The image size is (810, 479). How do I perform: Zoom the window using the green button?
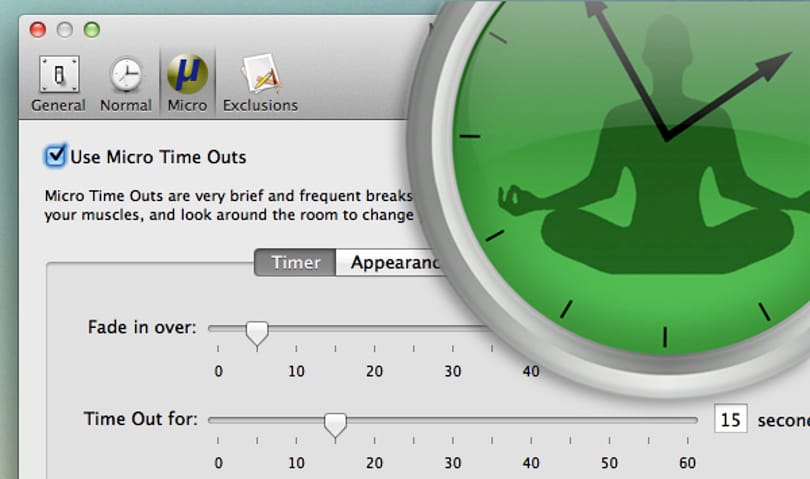92,29
